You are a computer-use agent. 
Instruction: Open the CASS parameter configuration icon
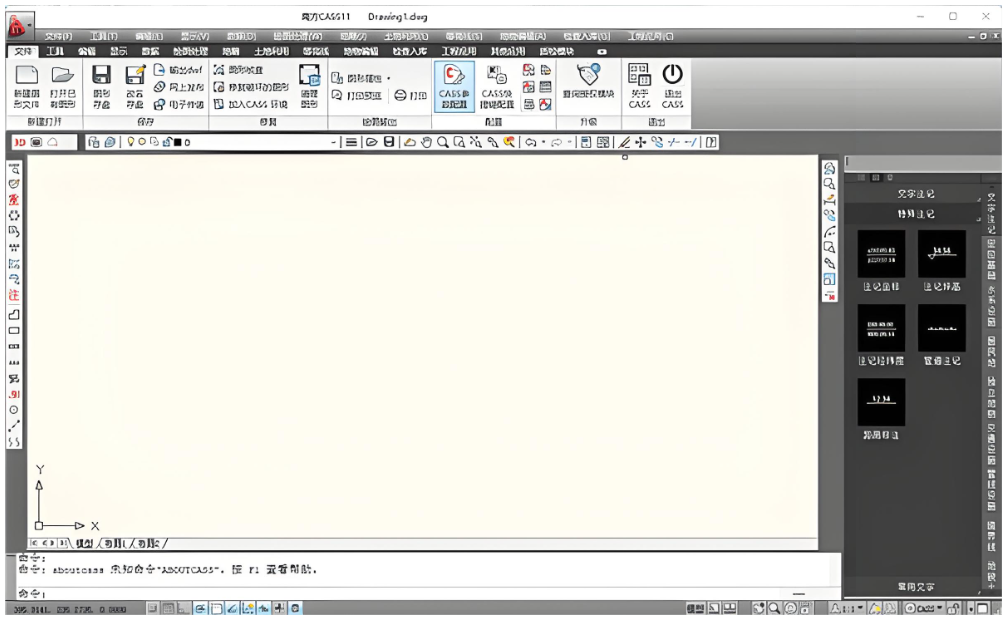[454, 76]
